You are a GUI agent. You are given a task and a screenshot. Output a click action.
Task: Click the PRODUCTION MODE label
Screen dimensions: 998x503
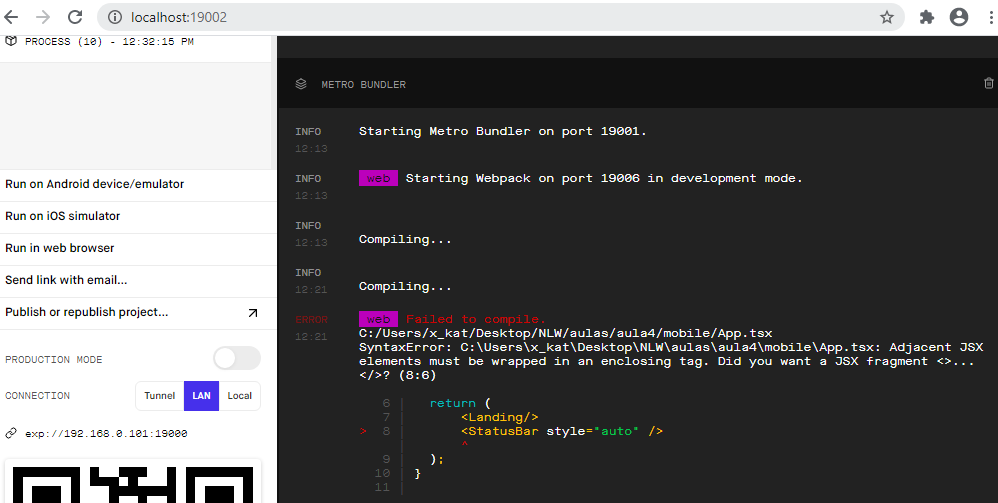pyautogui.click(x=53, y=360)
